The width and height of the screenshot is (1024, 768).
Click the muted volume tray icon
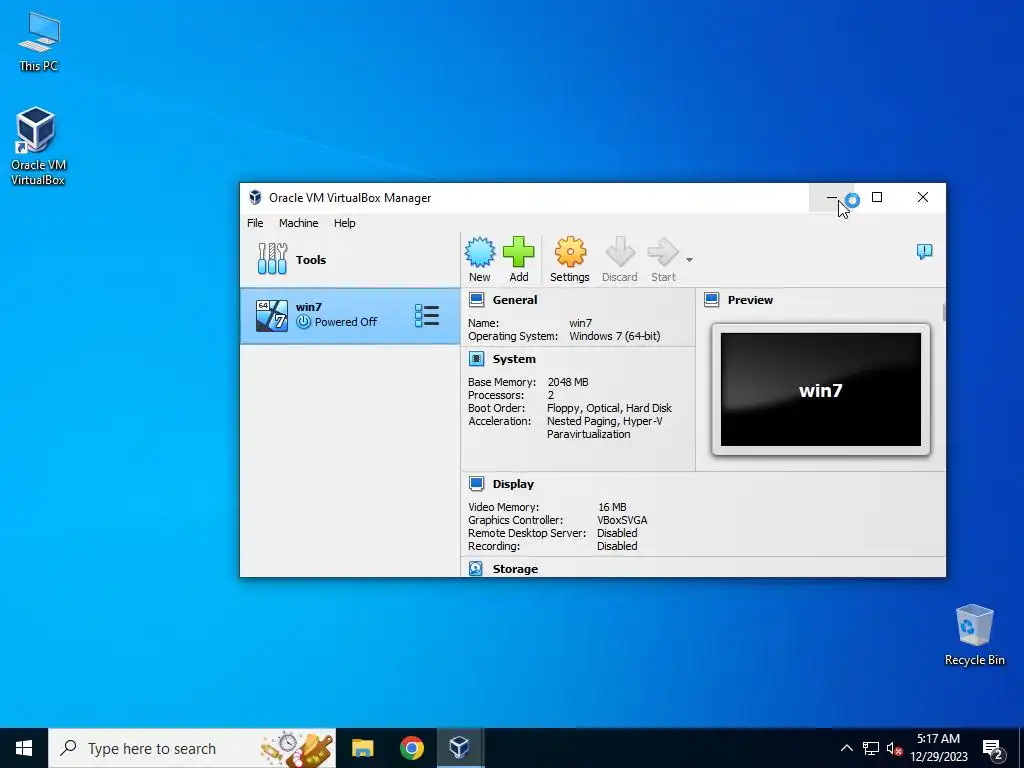894,748
